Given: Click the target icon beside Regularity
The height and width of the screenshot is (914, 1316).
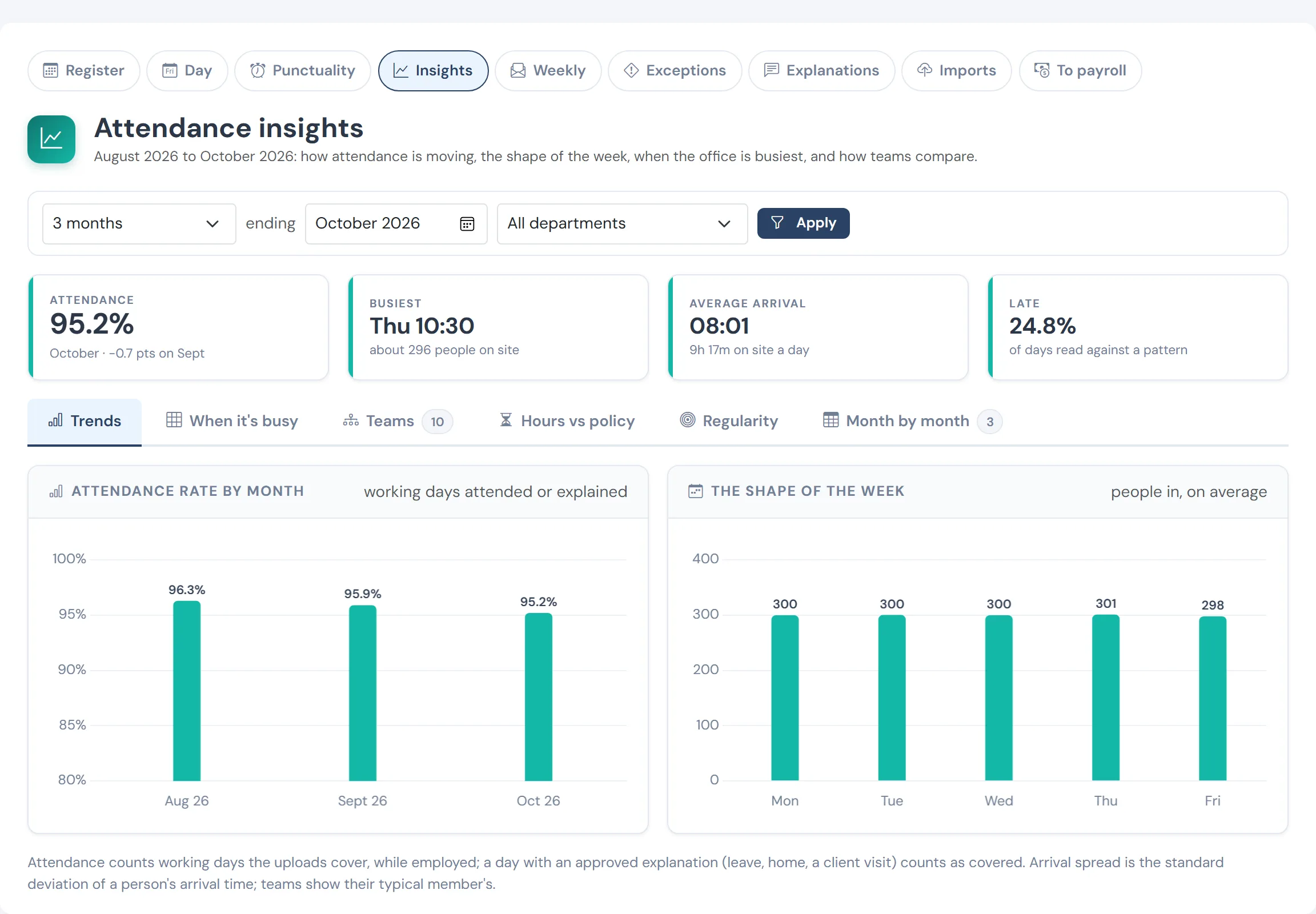Looking at the screenshot, I should click(687, 420).
